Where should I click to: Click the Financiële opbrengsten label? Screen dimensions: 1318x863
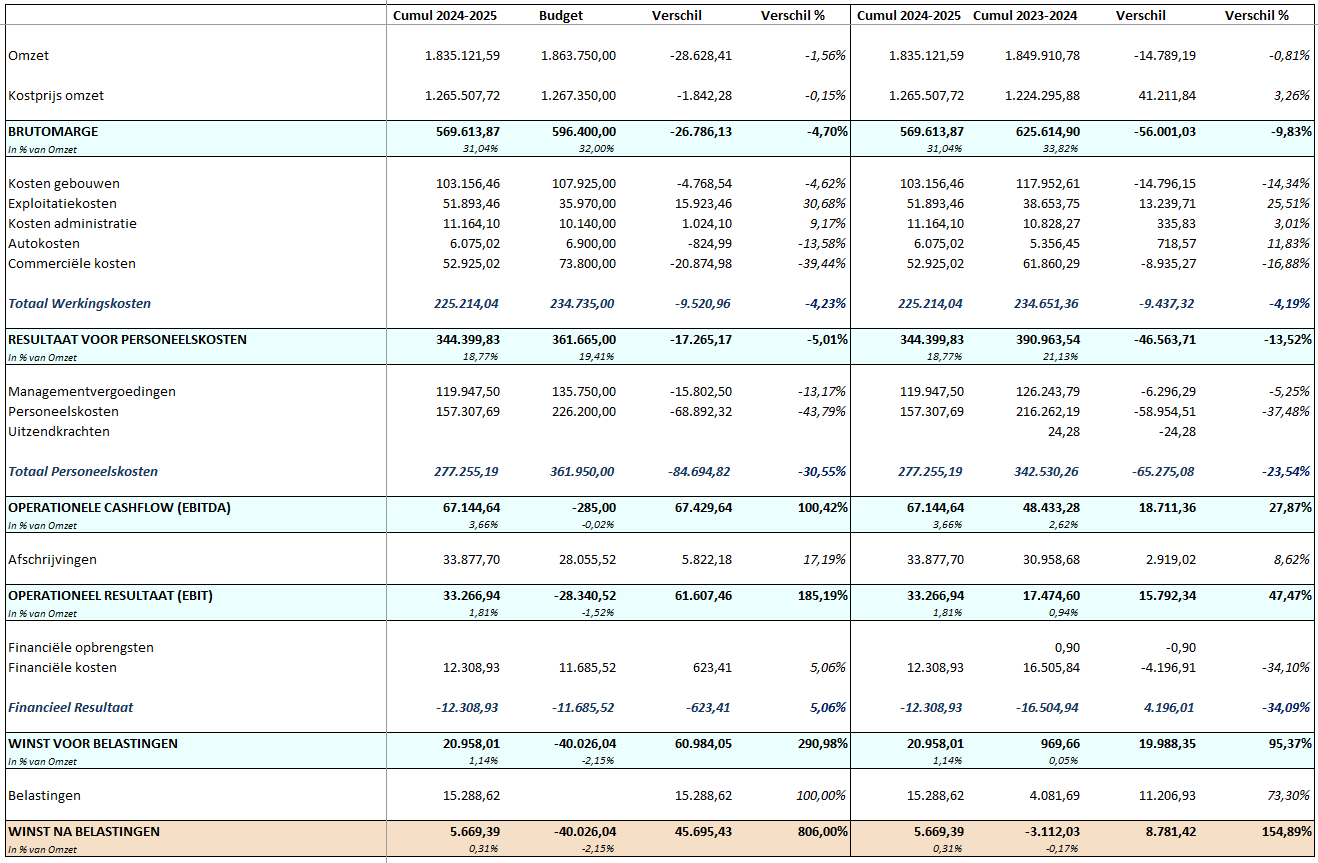tap(81, 648)
